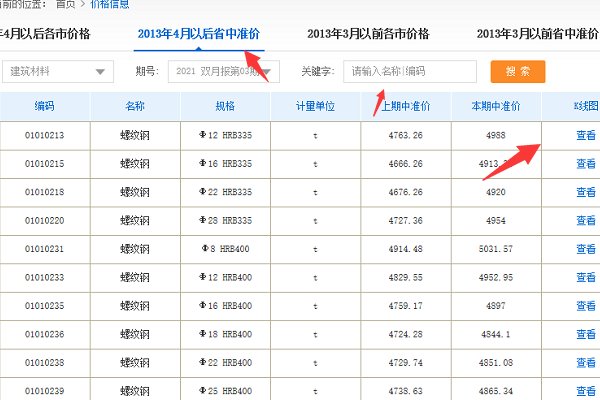Click current price 4844.1

496,334
